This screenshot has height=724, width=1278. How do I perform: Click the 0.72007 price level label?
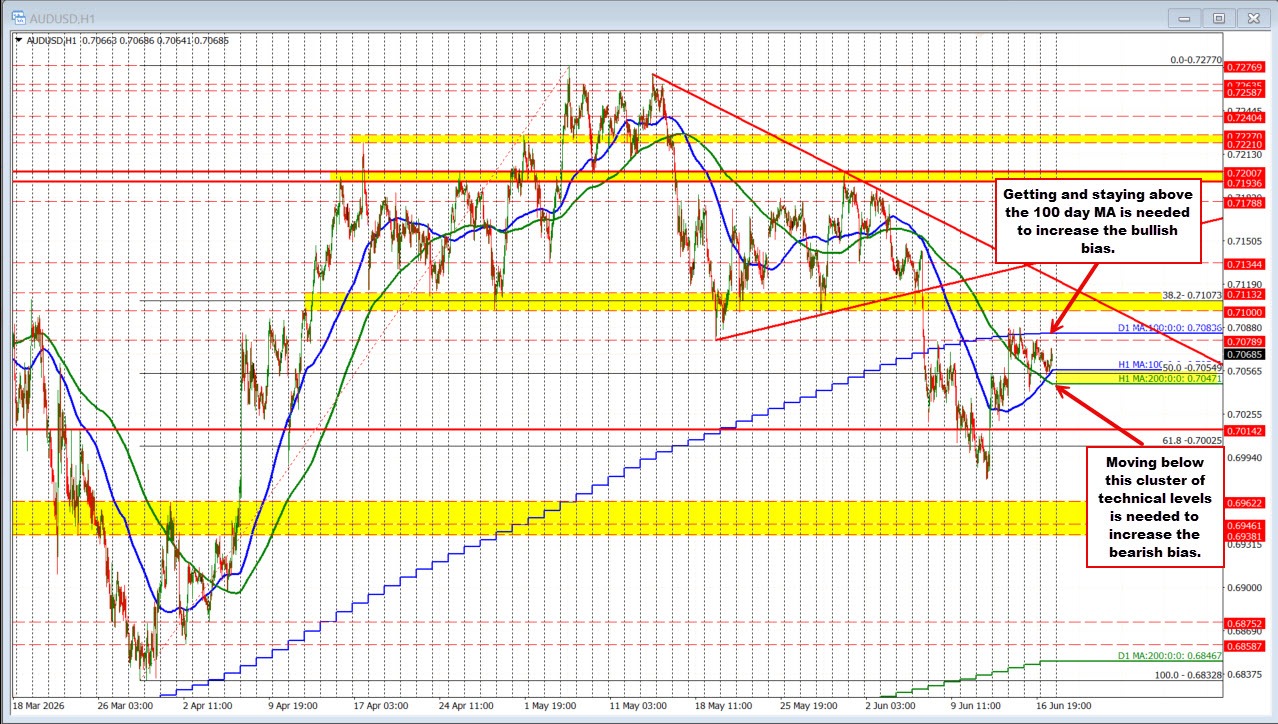[x=1244, y=173]
